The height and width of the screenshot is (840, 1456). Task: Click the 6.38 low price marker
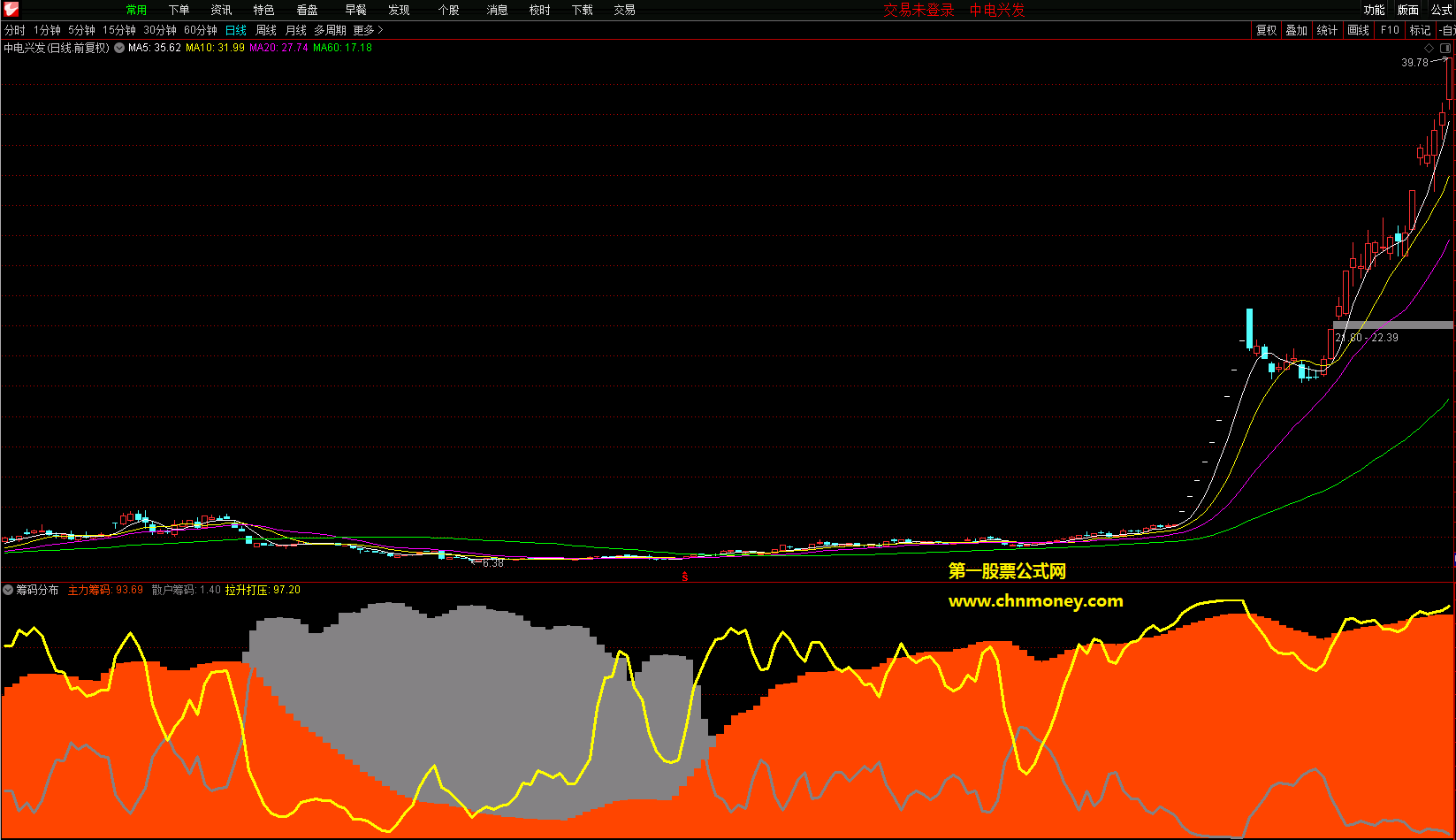coord(492,563)
